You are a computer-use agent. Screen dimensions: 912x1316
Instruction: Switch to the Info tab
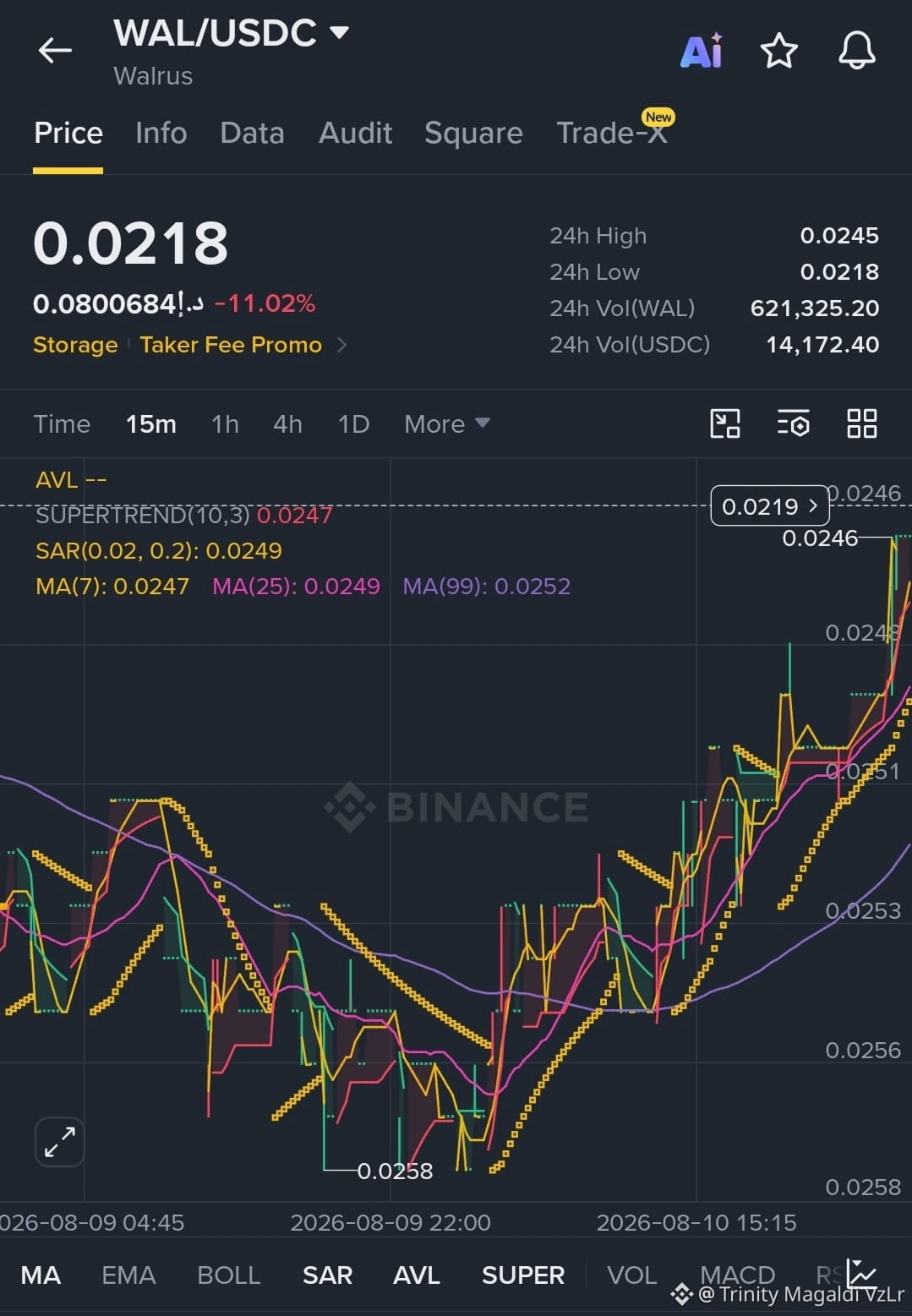coord(161,133)
